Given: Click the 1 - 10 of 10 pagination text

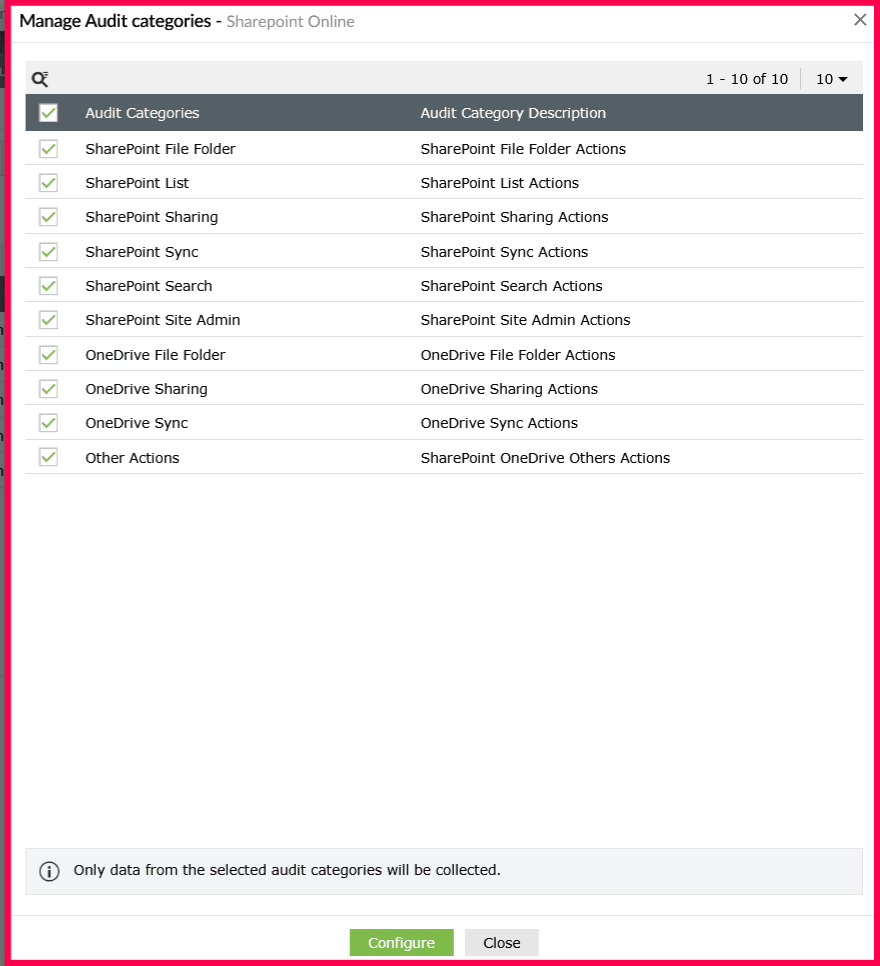Looking at the screenshot, I should click(747, 79).
